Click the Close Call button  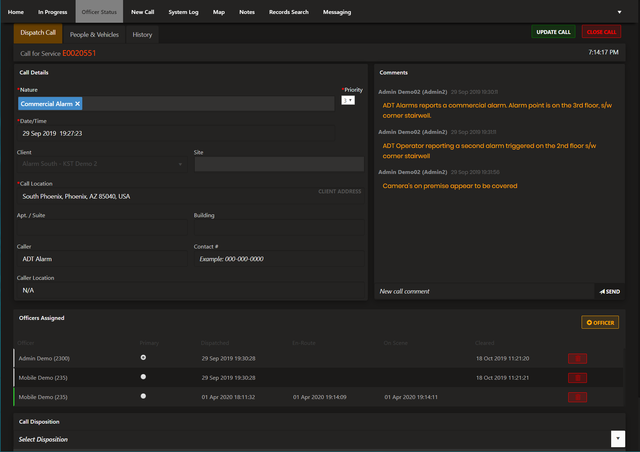click(601, 32)
